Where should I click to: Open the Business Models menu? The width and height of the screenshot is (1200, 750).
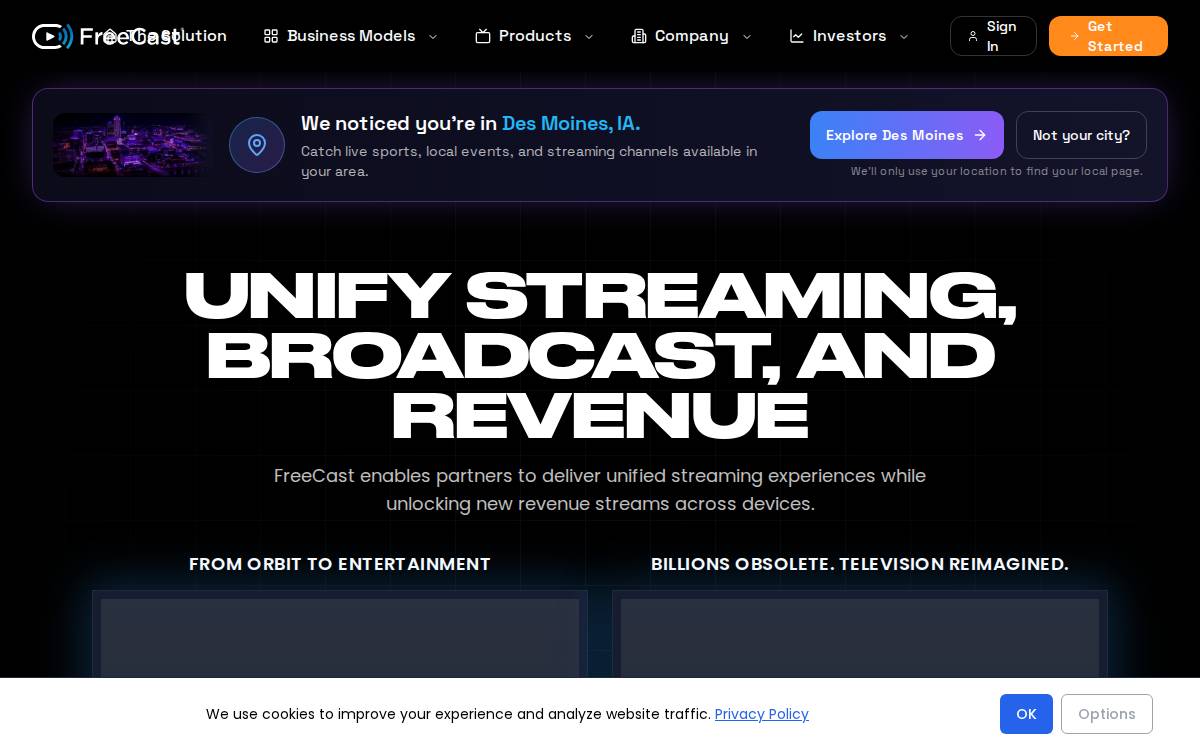(x=351, y=36)
